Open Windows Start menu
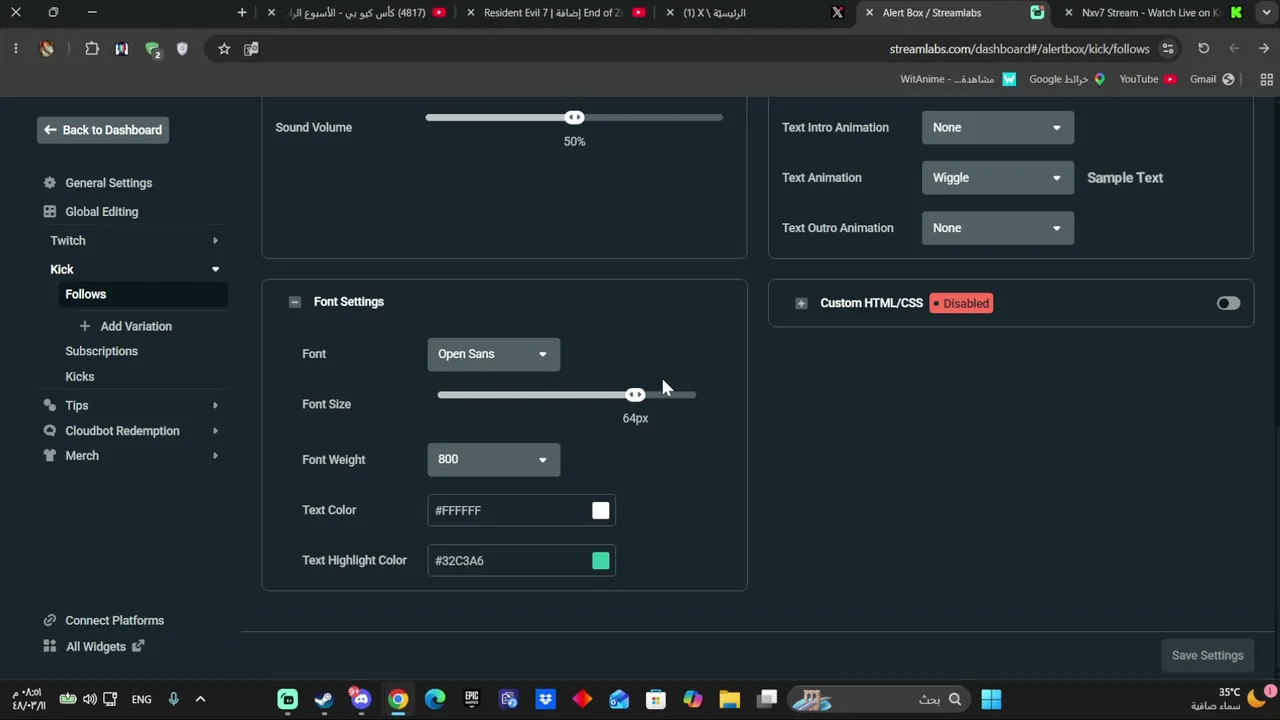This screenshot has height=720, width=1280. (991, 700)
